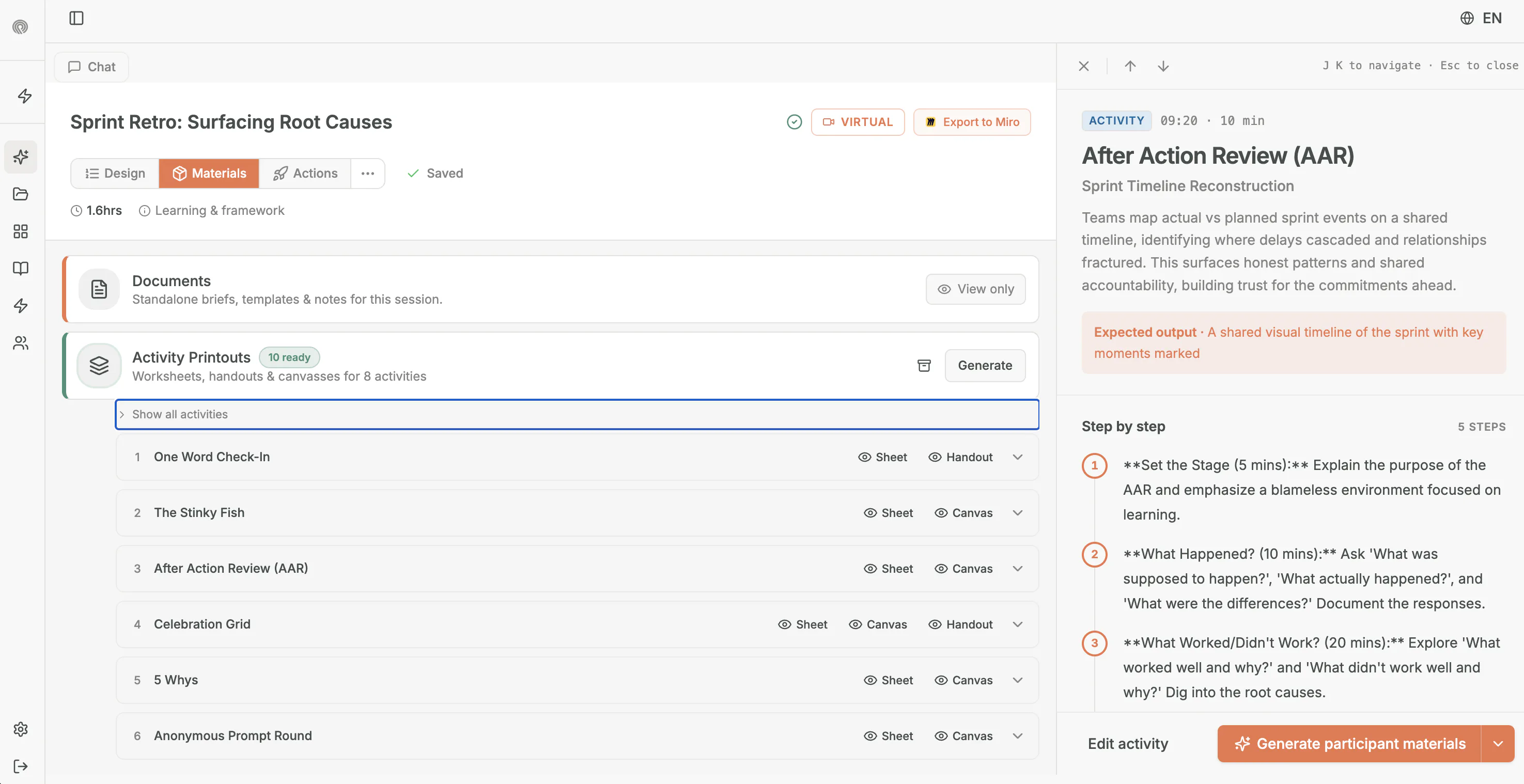Select the Materials tab
1524x784 pixels.
(x=209, y=173)
